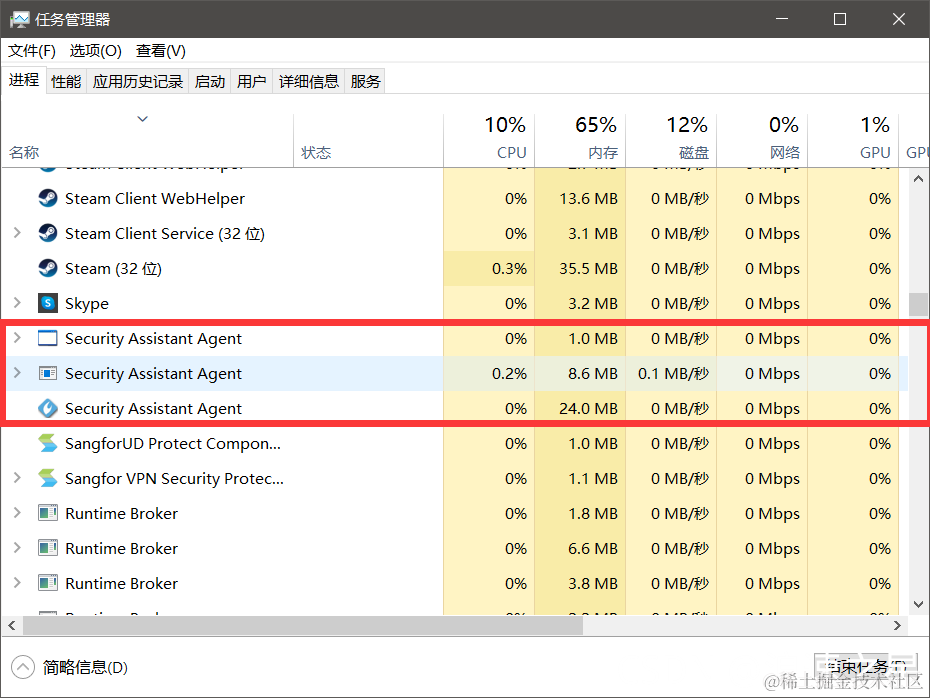Select the SangforUD Protect Compon... name

(173, 443)
